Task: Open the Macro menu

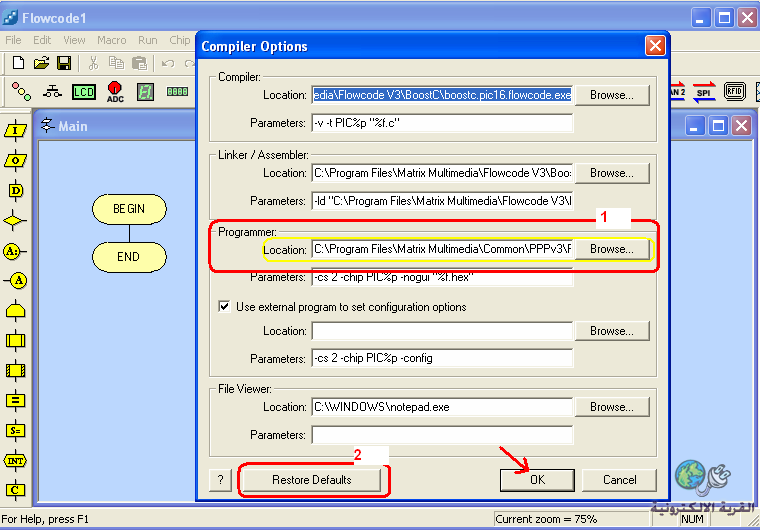Action: tap(111, 40)
